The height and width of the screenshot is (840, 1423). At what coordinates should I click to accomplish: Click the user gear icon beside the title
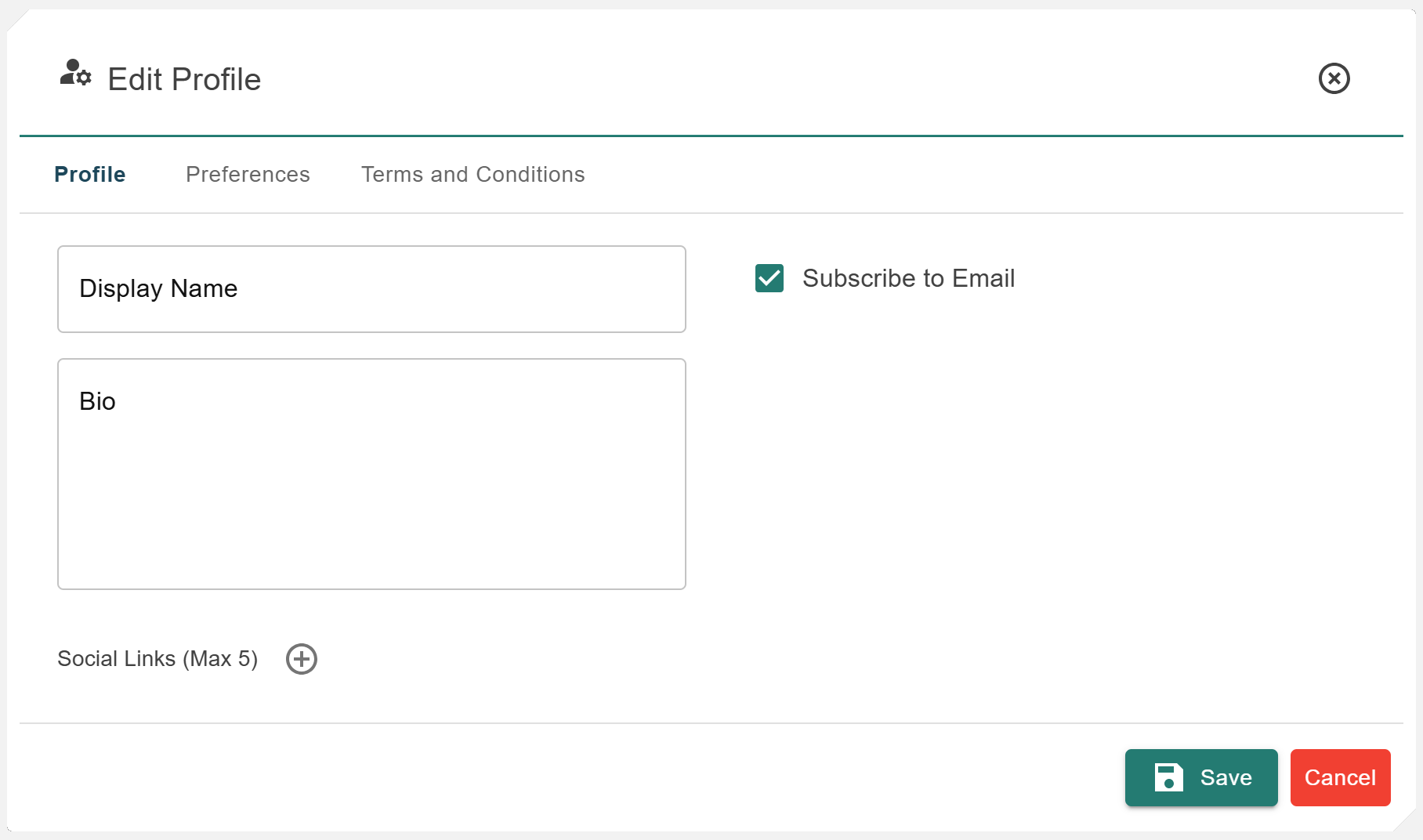(x=76, y=74)
